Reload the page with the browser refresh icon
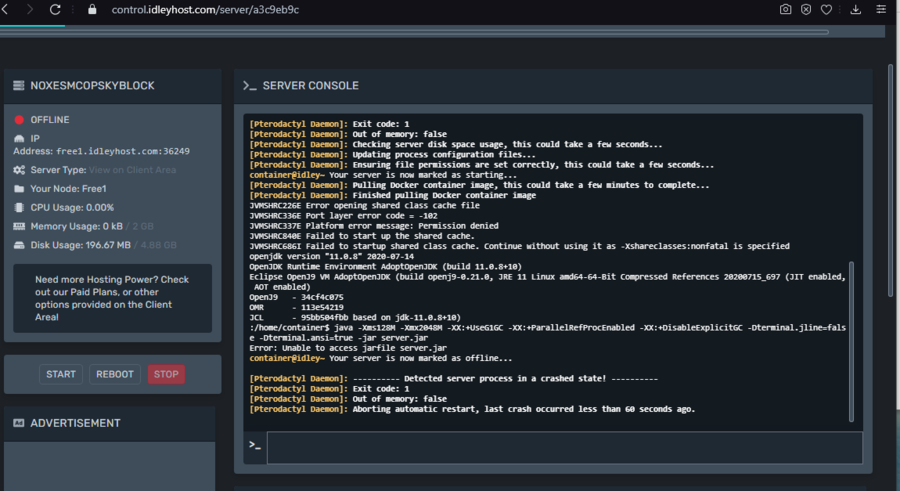The width and height of the screenshot is (900, 491). coord(55,9)
